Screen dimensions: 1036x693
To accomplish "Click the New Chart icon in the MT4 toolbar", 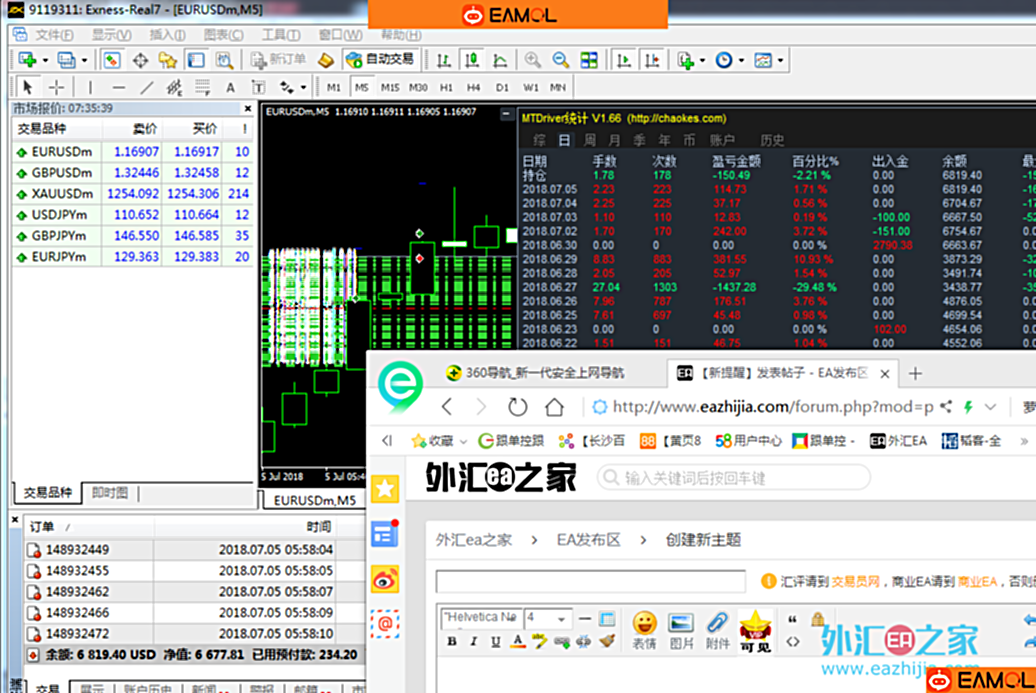I will click(27, 60).
